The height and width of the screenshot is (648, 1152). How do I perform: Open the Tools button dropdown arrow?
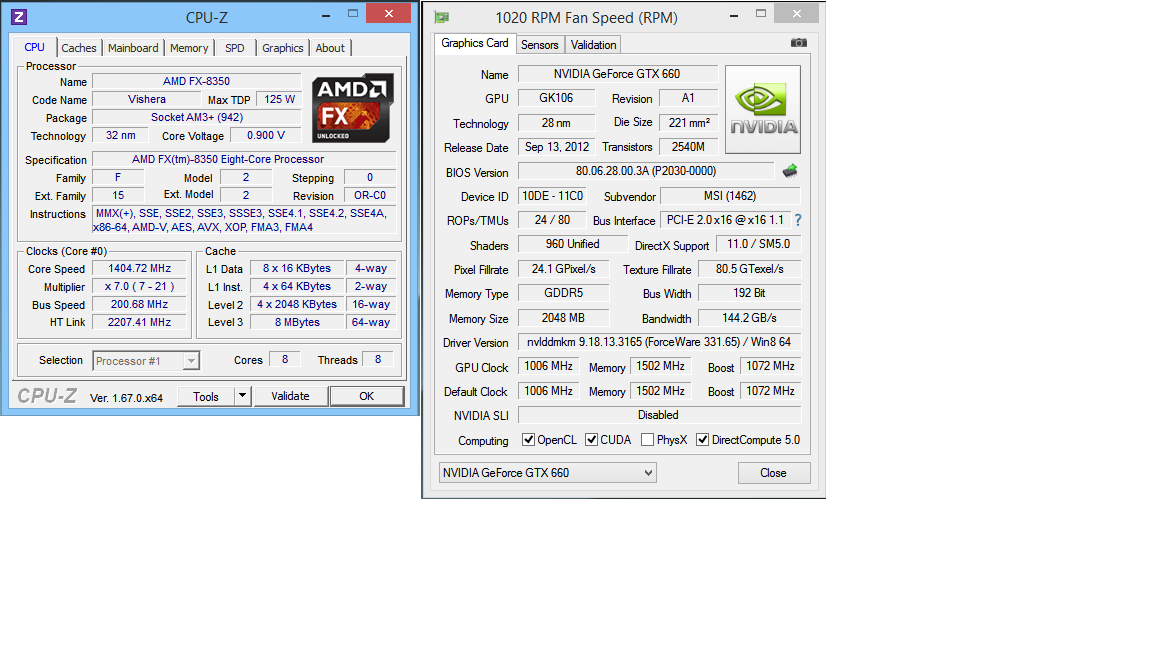pos(242,396)
